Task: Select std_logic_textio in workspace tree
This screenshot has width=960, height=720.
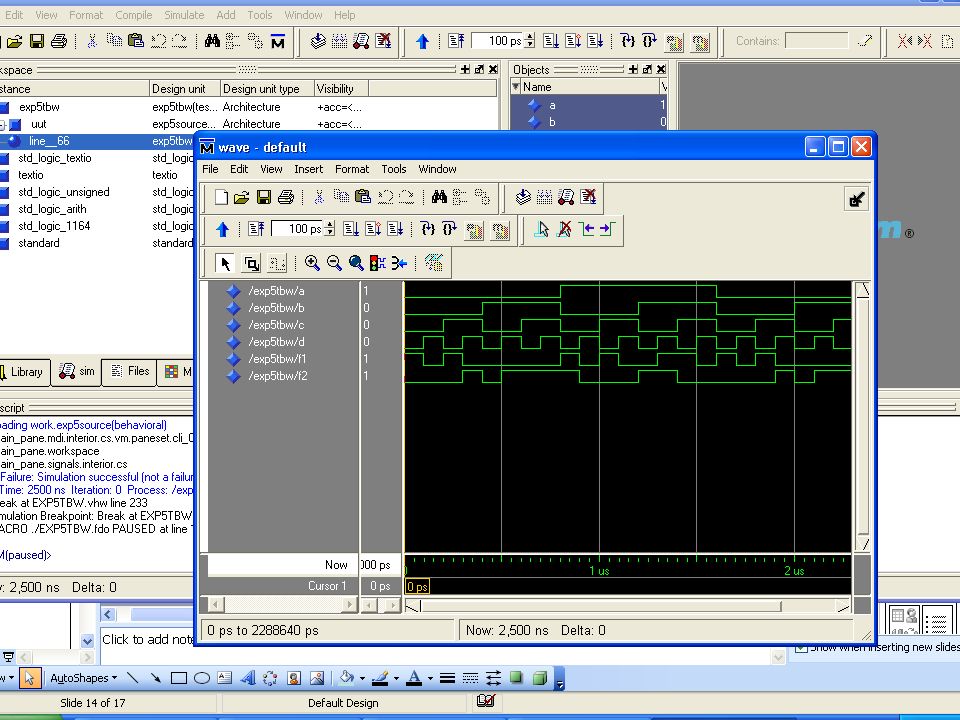Action: [x=55, y=158]
